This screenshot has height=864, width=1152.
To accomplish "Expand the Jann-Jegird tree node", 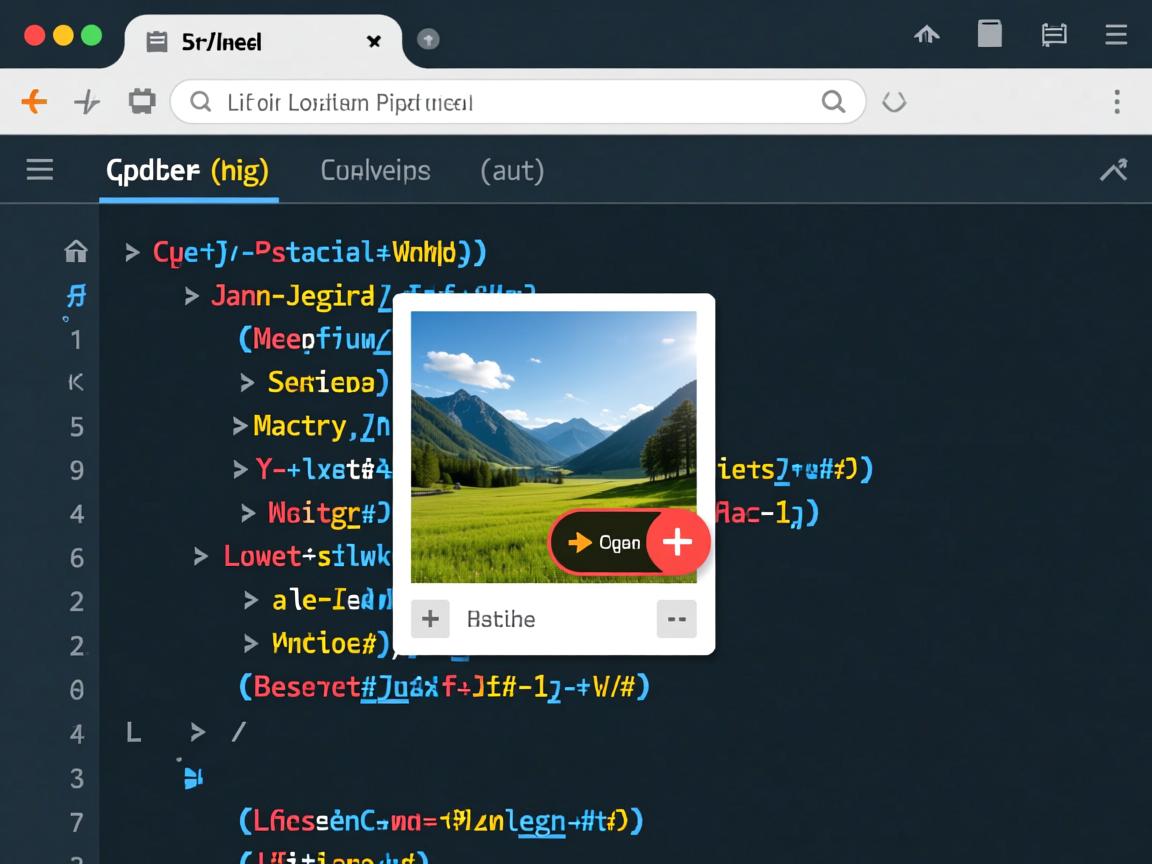I will [x=192, y=296].
